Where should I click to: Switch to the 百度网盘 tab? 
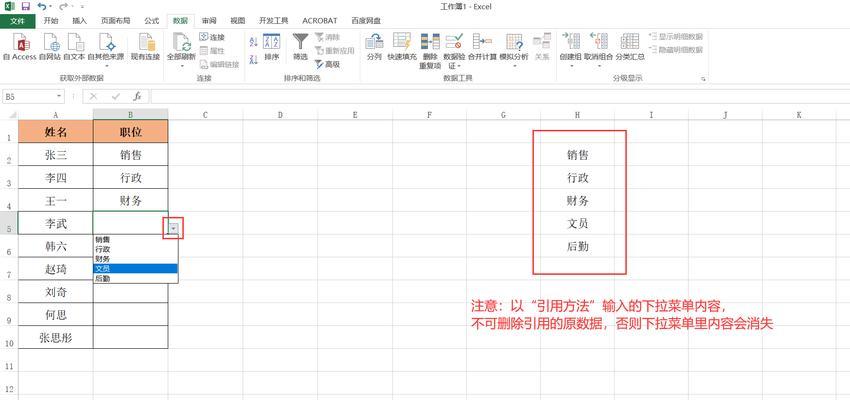(x=365, y=21)
